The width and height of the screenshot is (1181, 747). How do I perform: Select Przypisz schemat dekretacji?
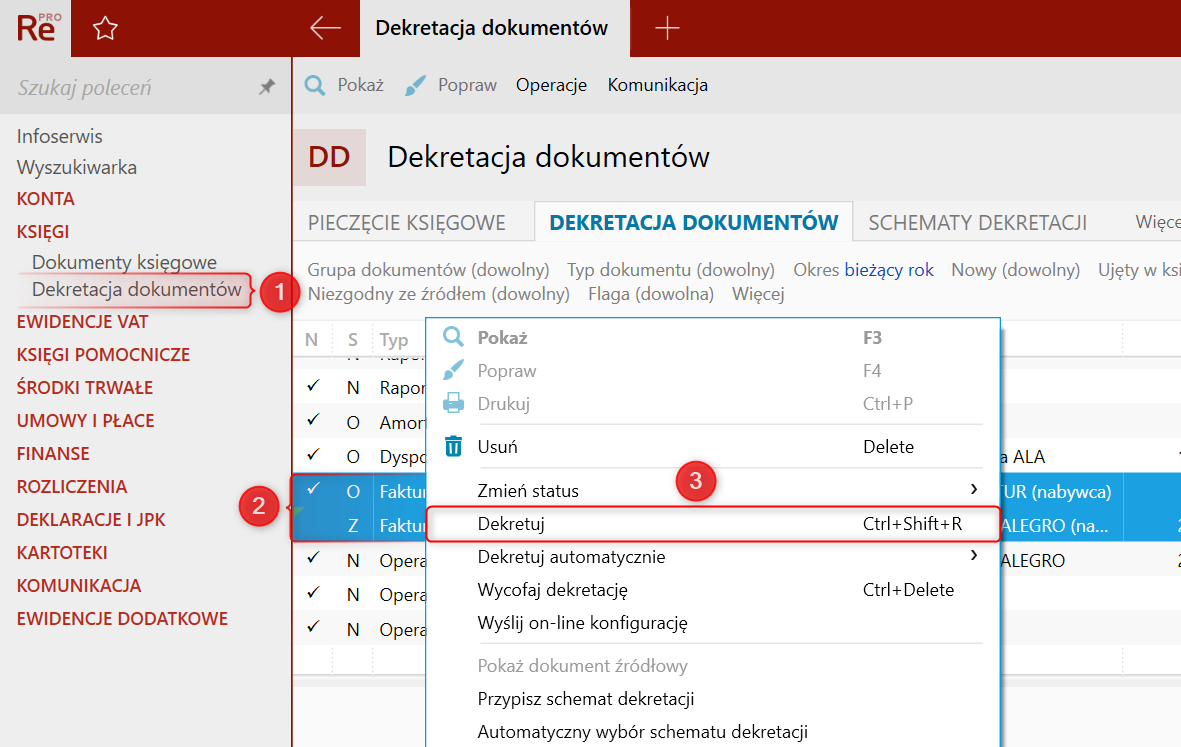click(713, 699)
